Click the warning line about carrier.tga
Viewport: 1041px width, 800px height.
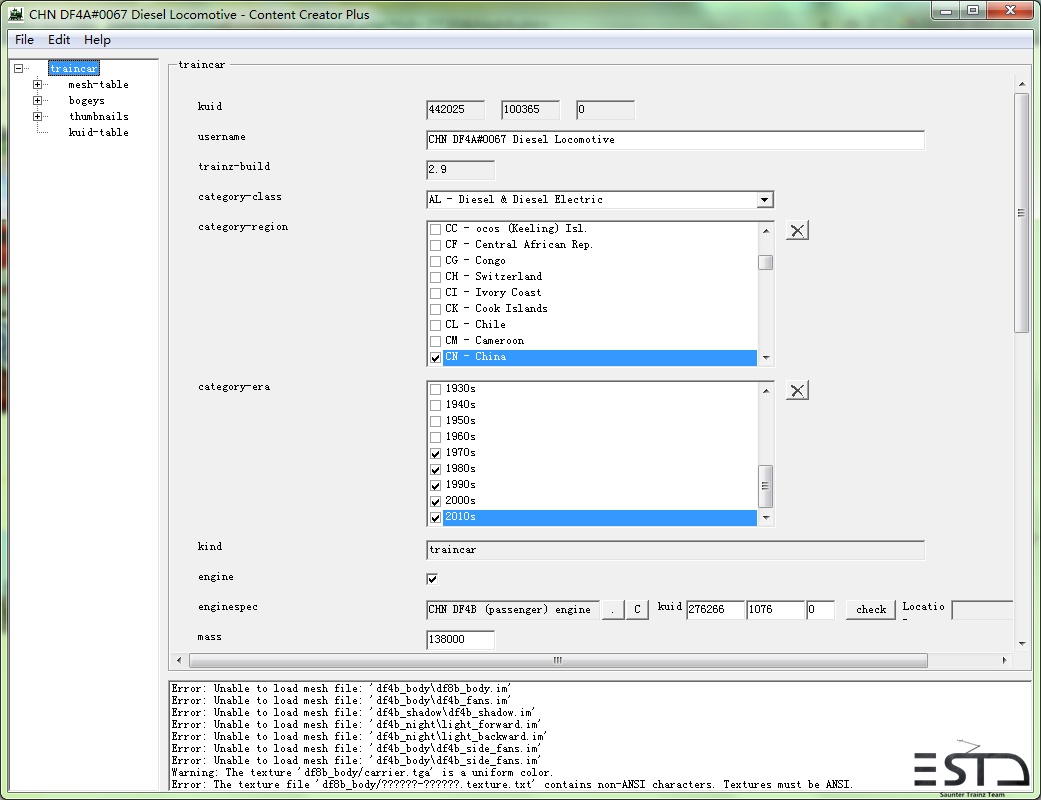pyautogui.click(x=362, y=772)
